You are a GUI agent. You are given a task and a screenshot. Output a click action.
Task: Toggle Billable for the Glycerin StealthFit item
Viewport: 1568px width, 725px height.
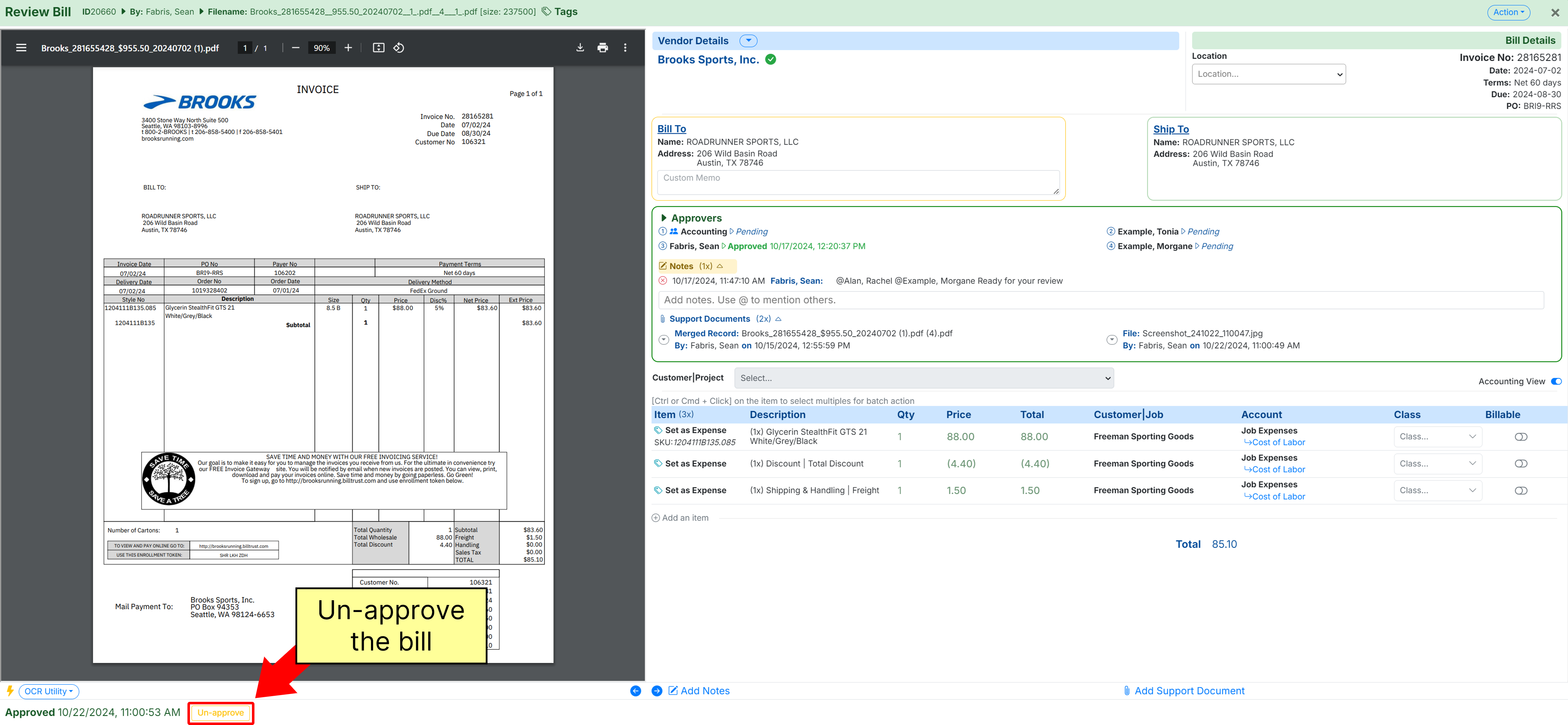click(x=1521, y=436)
